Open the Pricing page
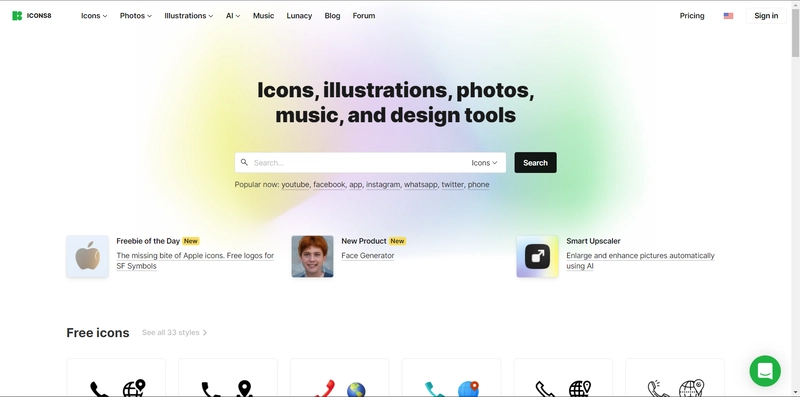 pyautogui.click(x=692, y=16)
